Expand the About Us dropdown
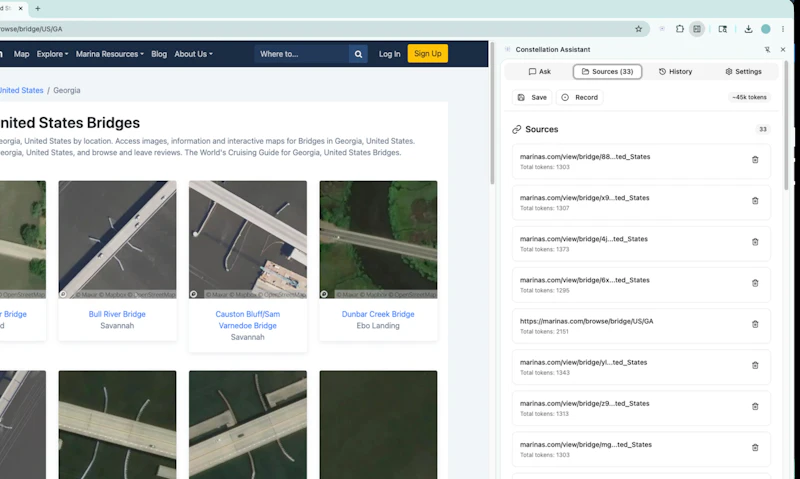Viewport: 800px width, 479px height. pyautogui.click(x=193, y=54)
